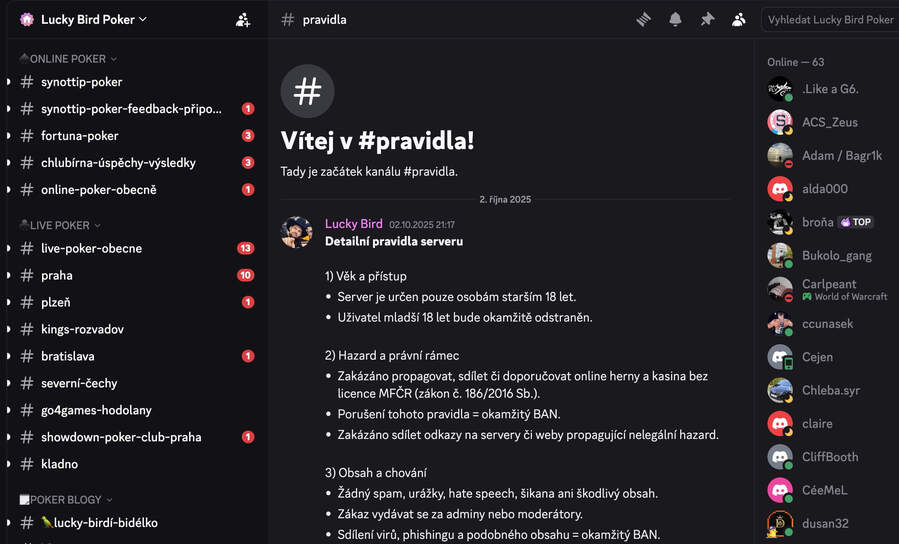899x544 pixels.
Task: Open the fortuna-poker channel
Action: 80,136
